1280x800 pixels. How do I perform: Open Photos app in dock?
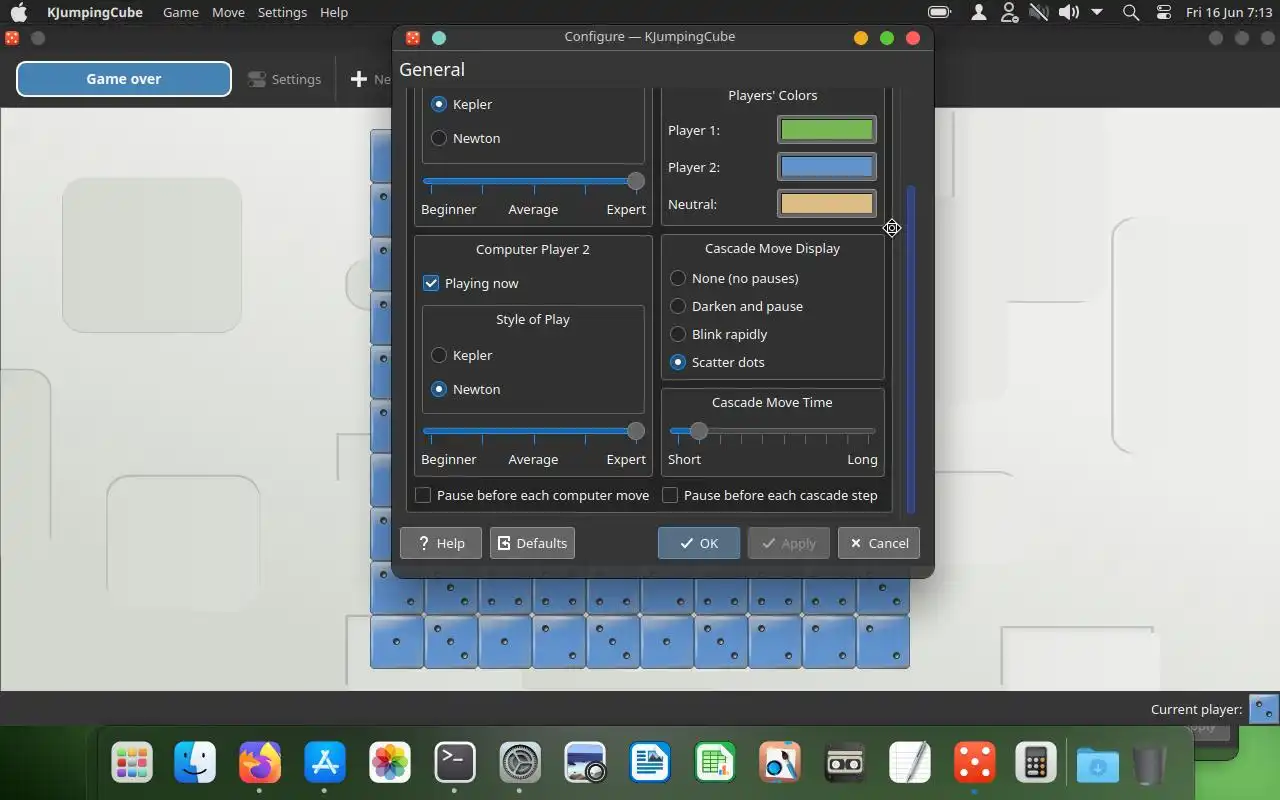390,763
